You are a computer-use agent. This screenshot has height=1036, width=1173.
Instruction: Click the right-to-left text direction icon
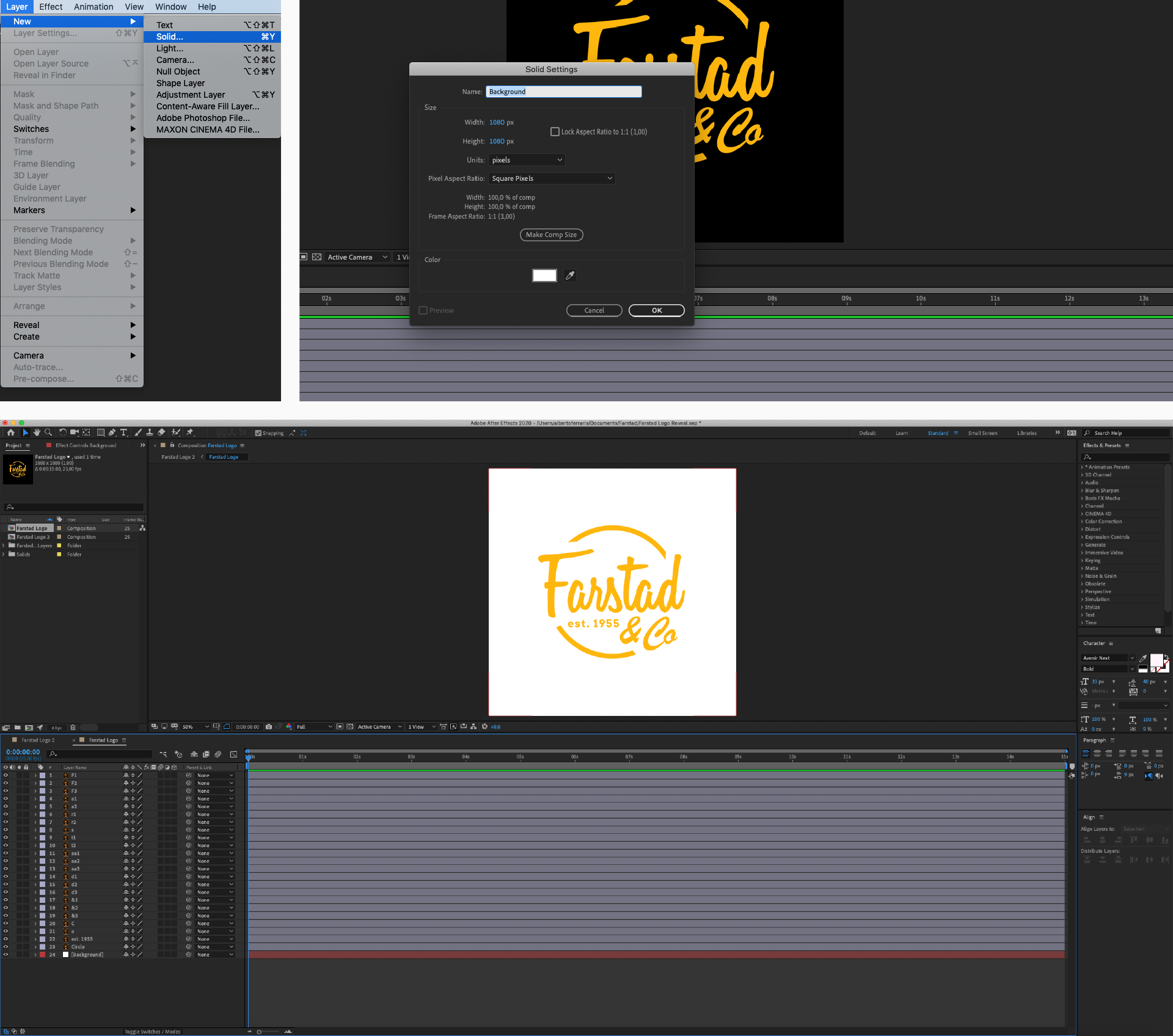click(1159, 776)
